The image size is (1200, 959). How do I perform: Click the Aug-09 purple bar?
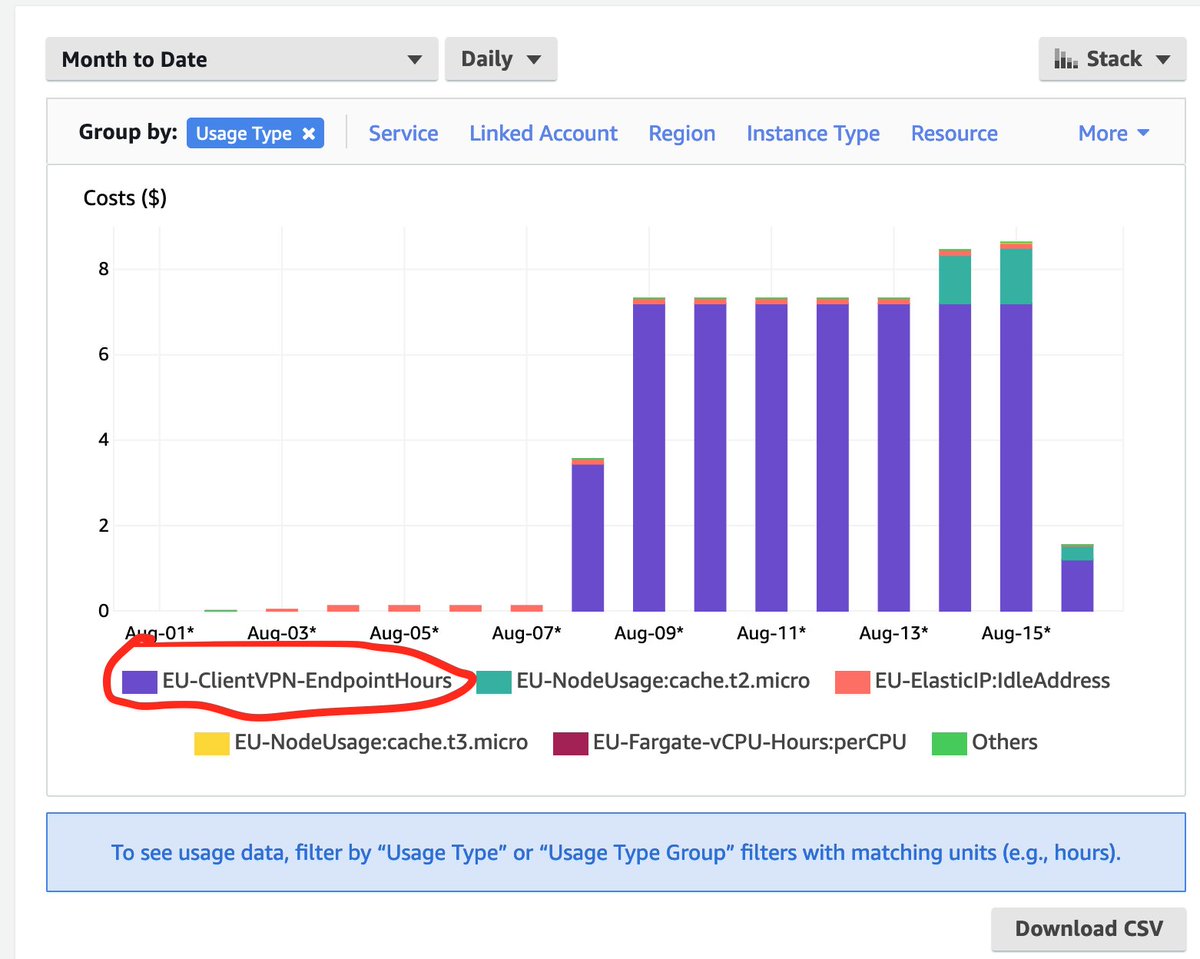[x=649, y=457]
